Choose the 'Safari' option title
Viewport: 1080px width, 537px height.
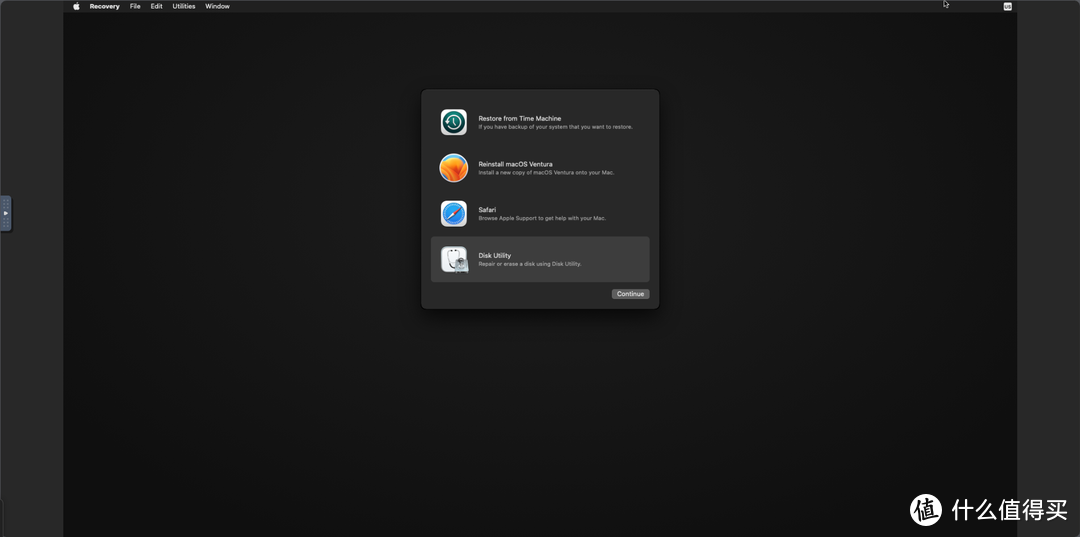pyautogui.click(x=487, y=209)
